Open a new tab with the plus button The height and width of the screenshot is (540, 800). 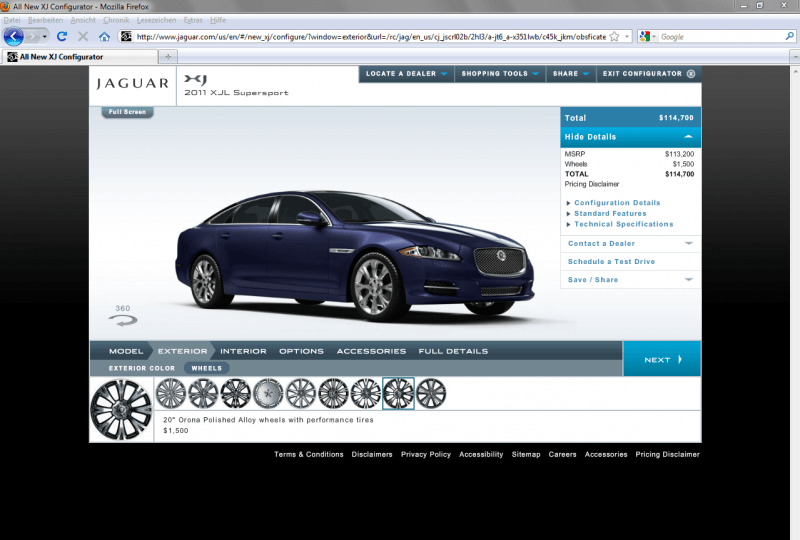(168, 57)
